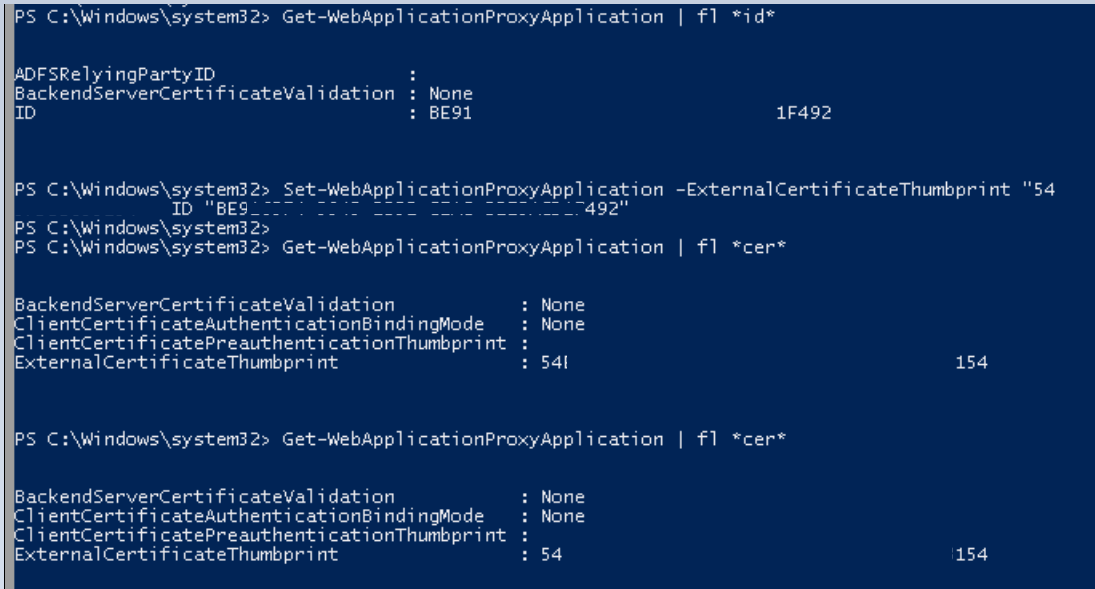The width and height of the screenshot is (1095, 589).
Task: Click the ADFSRelyingPartyID property label
Action: (115, 74)
